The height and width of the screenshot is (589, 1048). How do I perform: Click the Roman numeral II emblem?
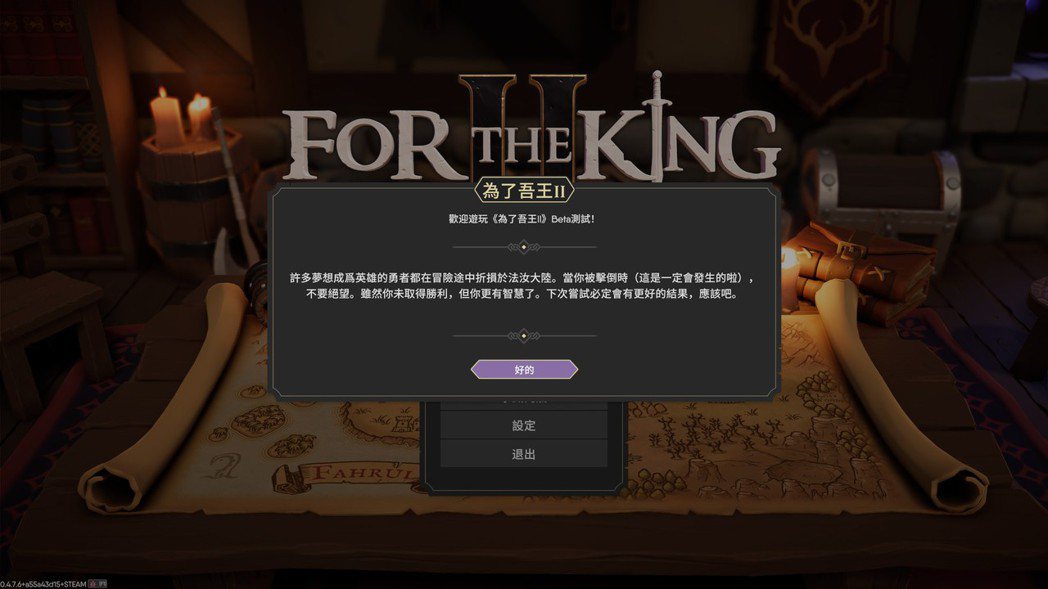523,124
